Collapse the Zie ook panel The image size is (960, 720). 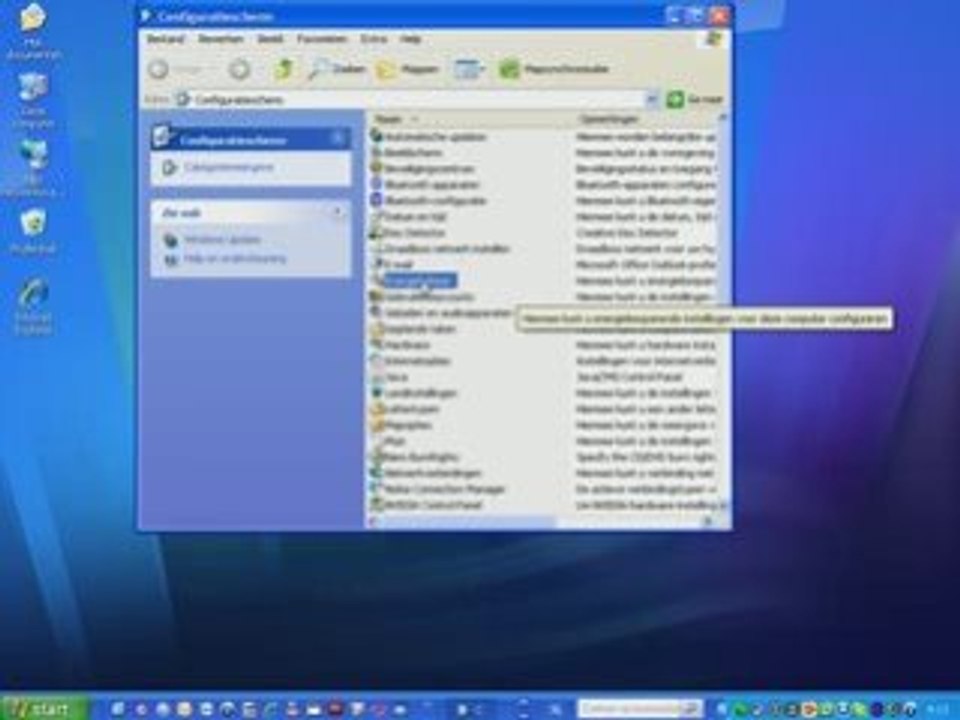337,212
